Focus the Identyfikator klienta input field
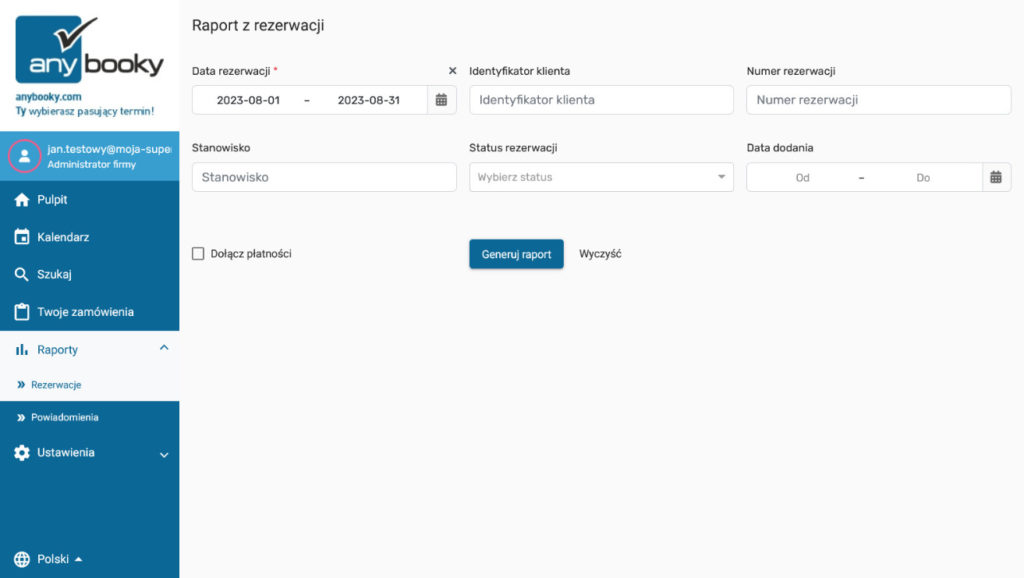Image resolution: width=1024 pixels, height=578 pixels. click(601, 100)
